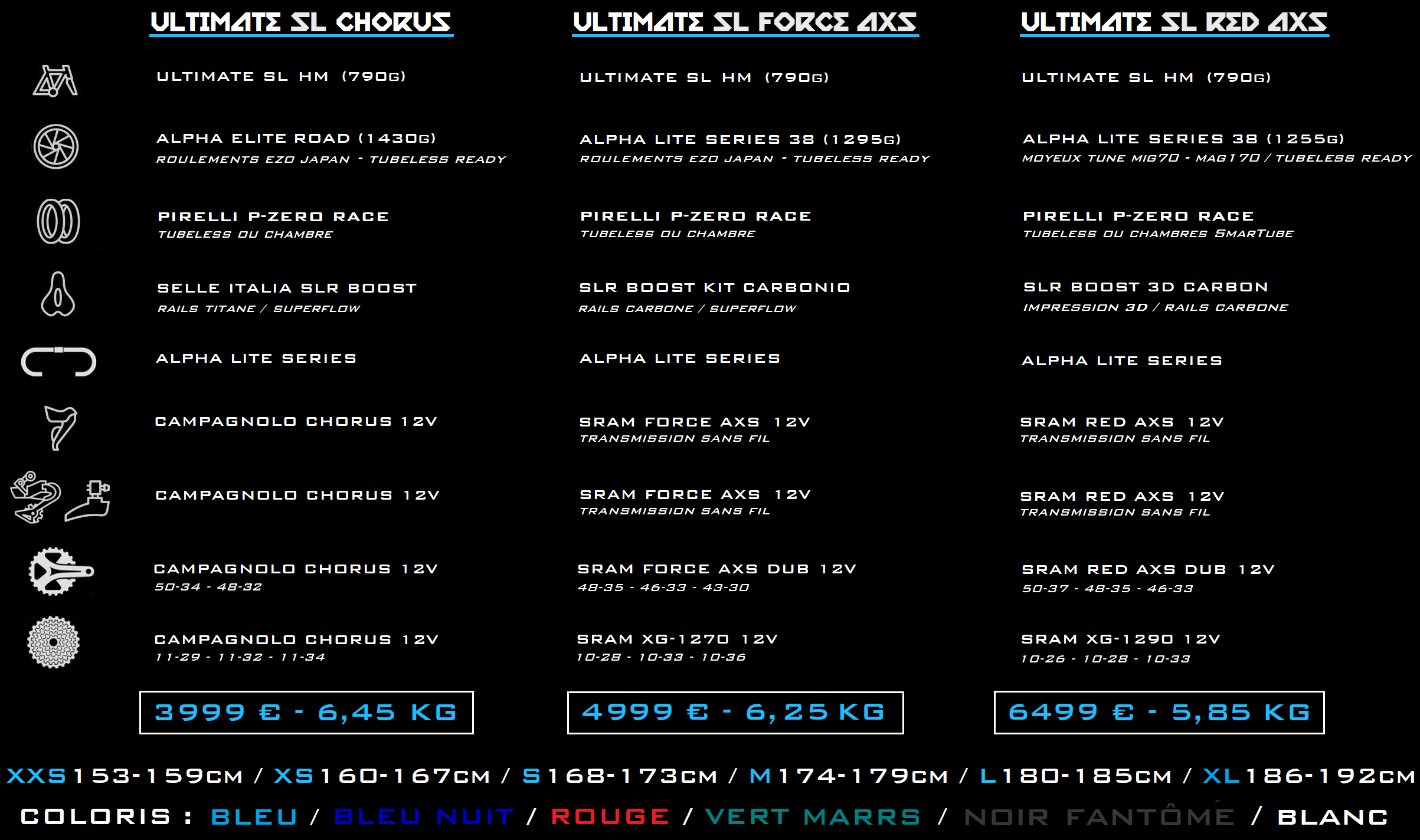The height and width of the screenshot is (840, 1420).
Task: Select the 3999 € - 6,45 kg price box
Action: point(306,713)
